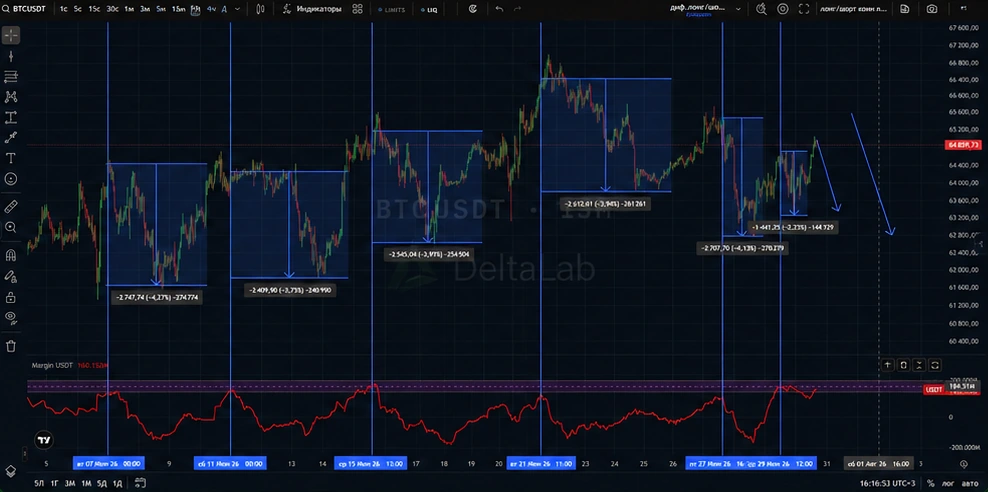Set date range to 3М
This screenshot has width=988, height=492.
pos(70,484)
